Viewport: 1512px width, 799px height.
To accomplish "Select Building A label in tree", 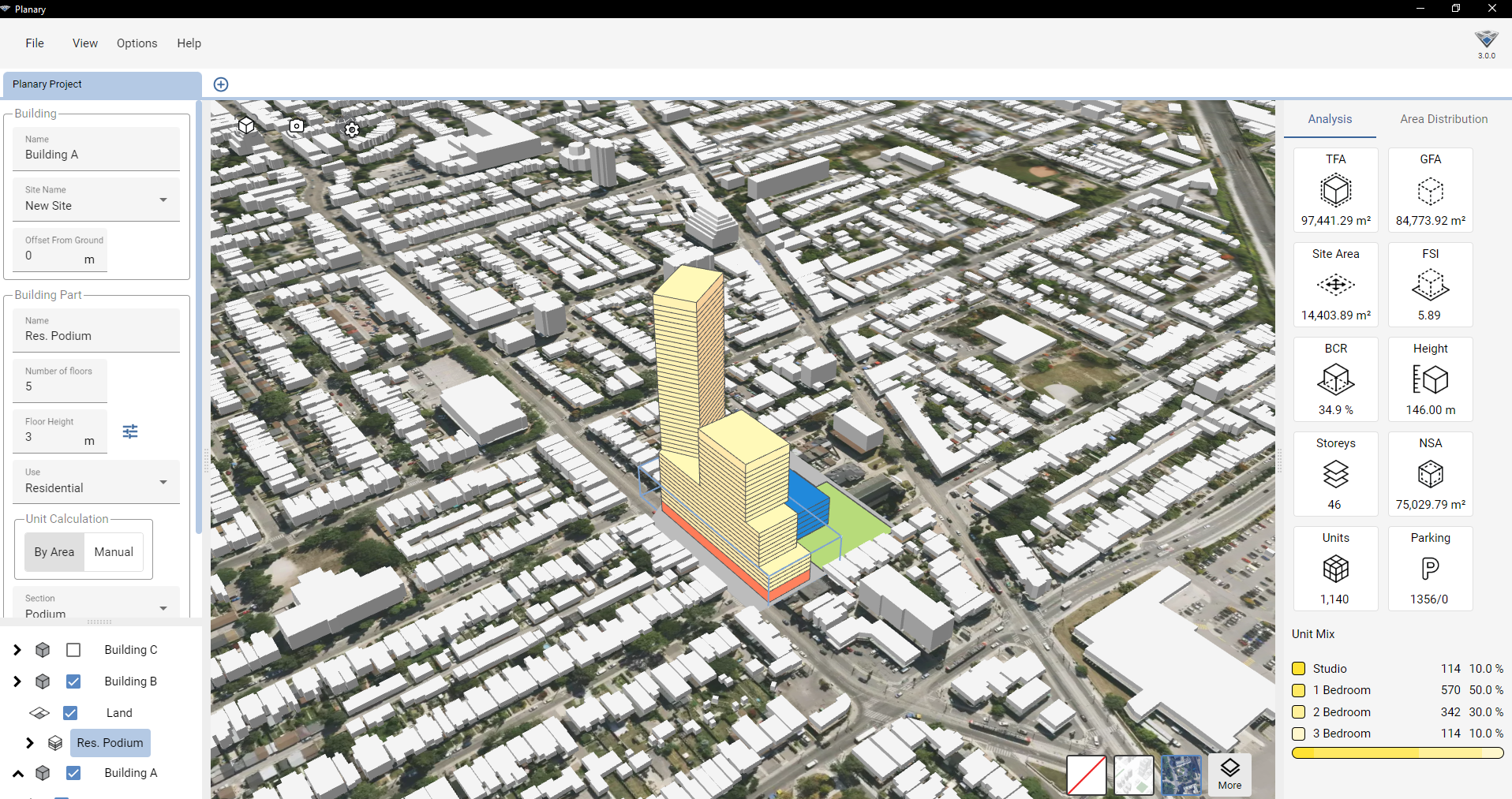I will tap(131, 773).
